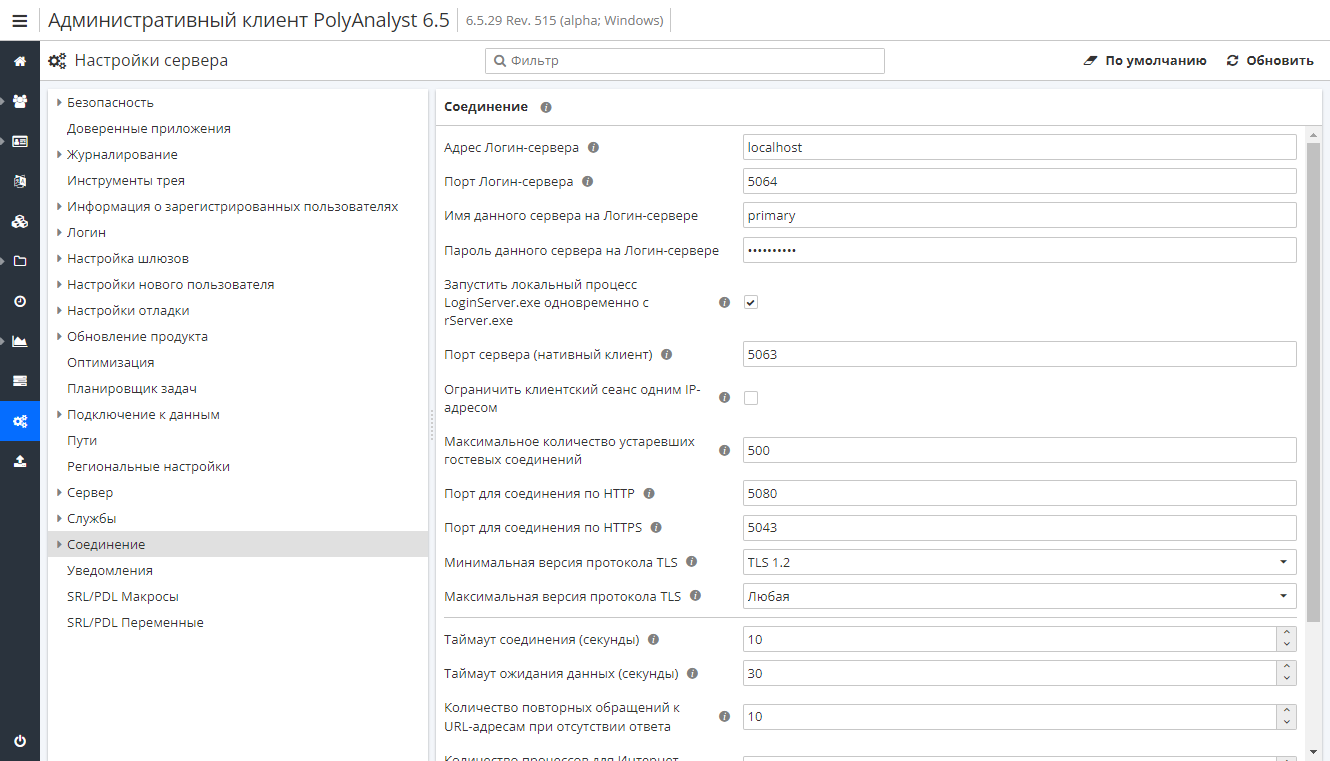The height and width of the screenshot is (761, 1330).
Task: Click the Обновить button
Action: (x=1270, y=61)
